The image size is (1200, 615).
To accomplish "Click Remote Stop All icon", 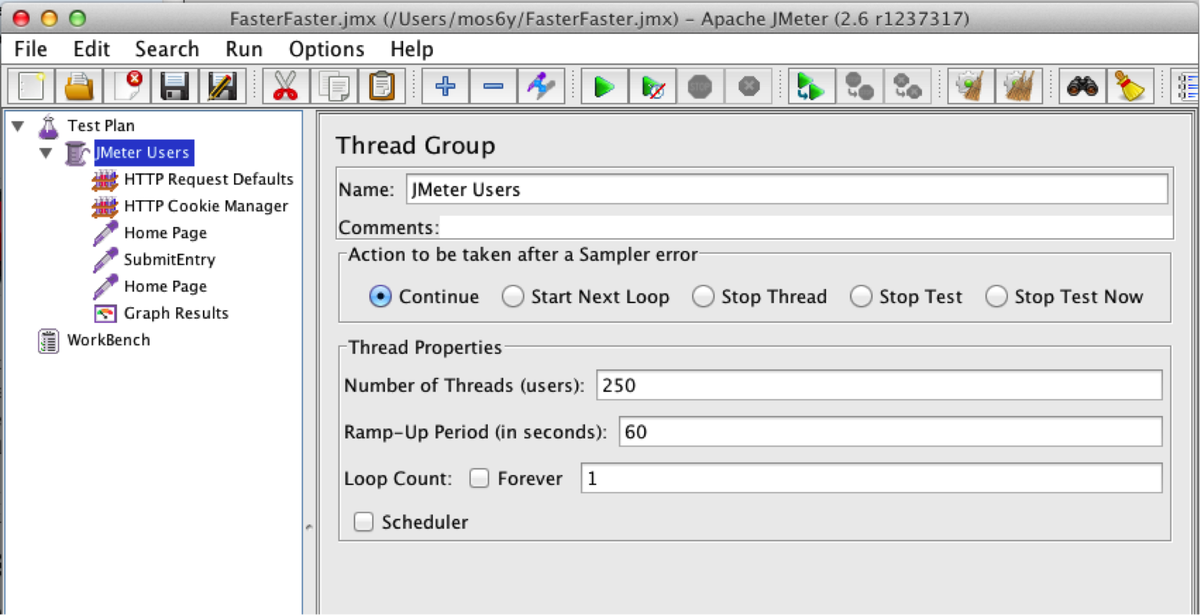I will tap(859, 86).
